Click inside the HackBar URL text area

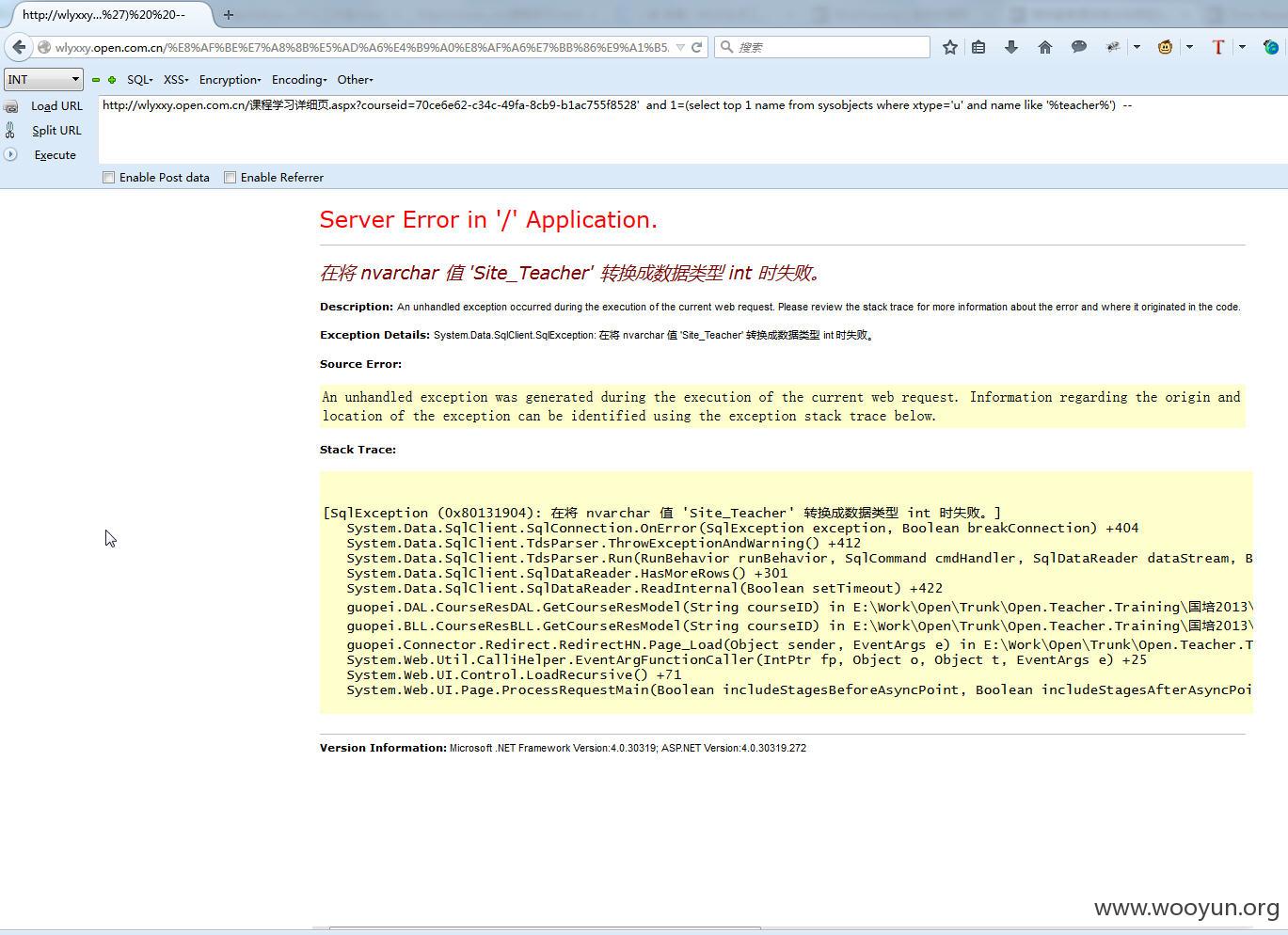(x=692, y=130)
